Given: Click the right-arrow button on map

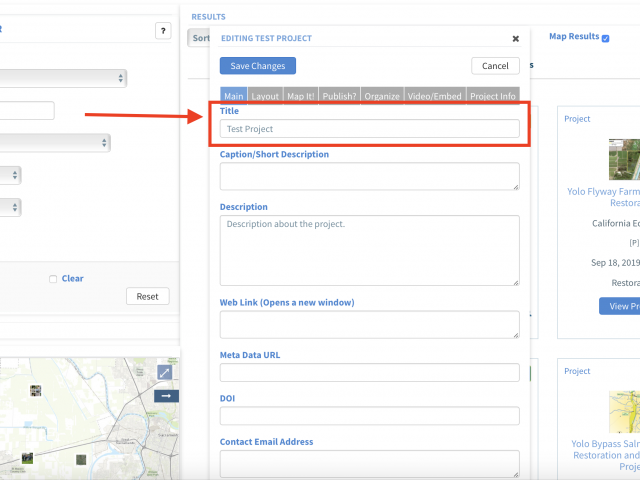Looking at the screenshot, I should click(x=166, y=396).
